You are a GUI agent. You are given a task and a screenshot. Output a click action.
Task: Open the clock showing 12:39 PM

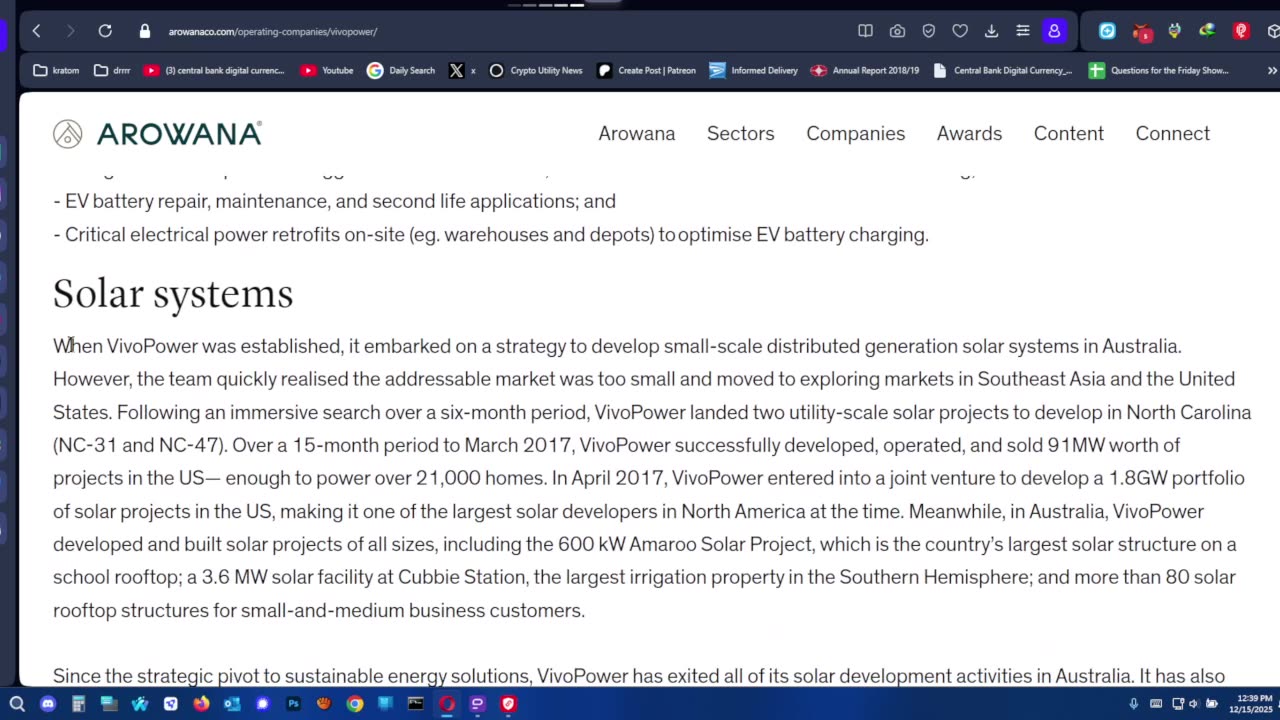point(1251,704)
